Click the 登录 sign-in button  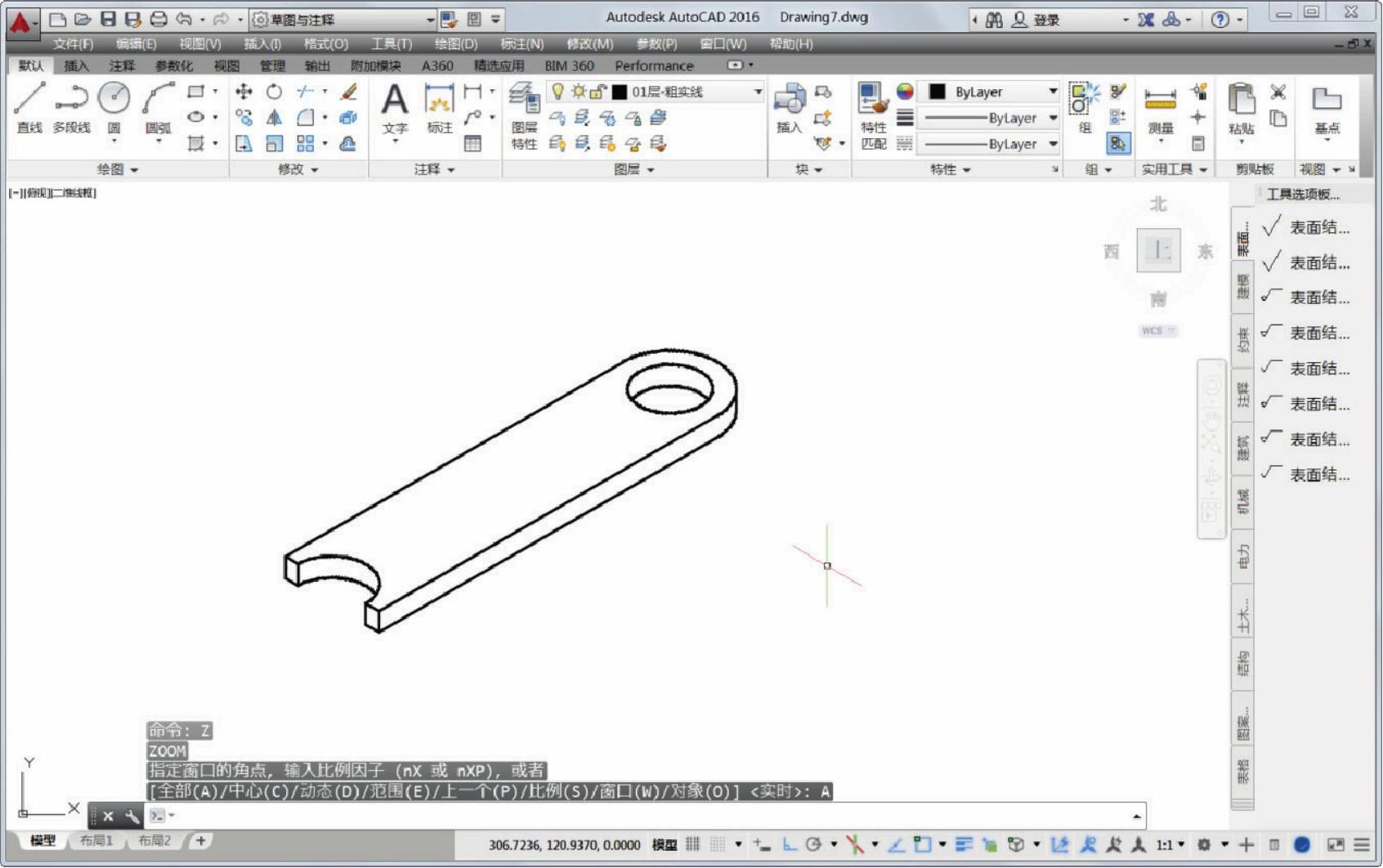[x=1038, y=20]
